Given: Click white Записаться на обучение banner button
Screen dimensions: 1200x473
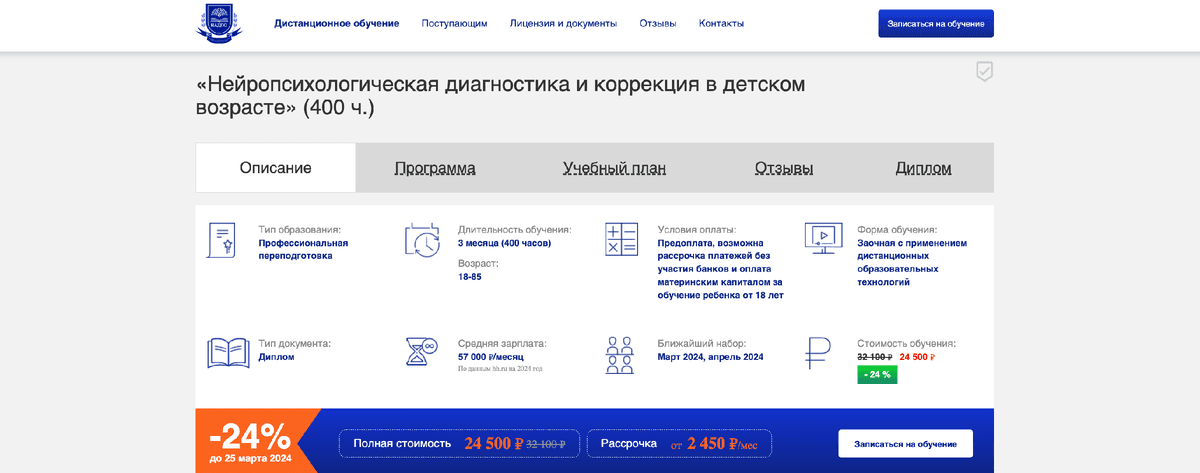Looking at the screenshot, I should [905, 443].
